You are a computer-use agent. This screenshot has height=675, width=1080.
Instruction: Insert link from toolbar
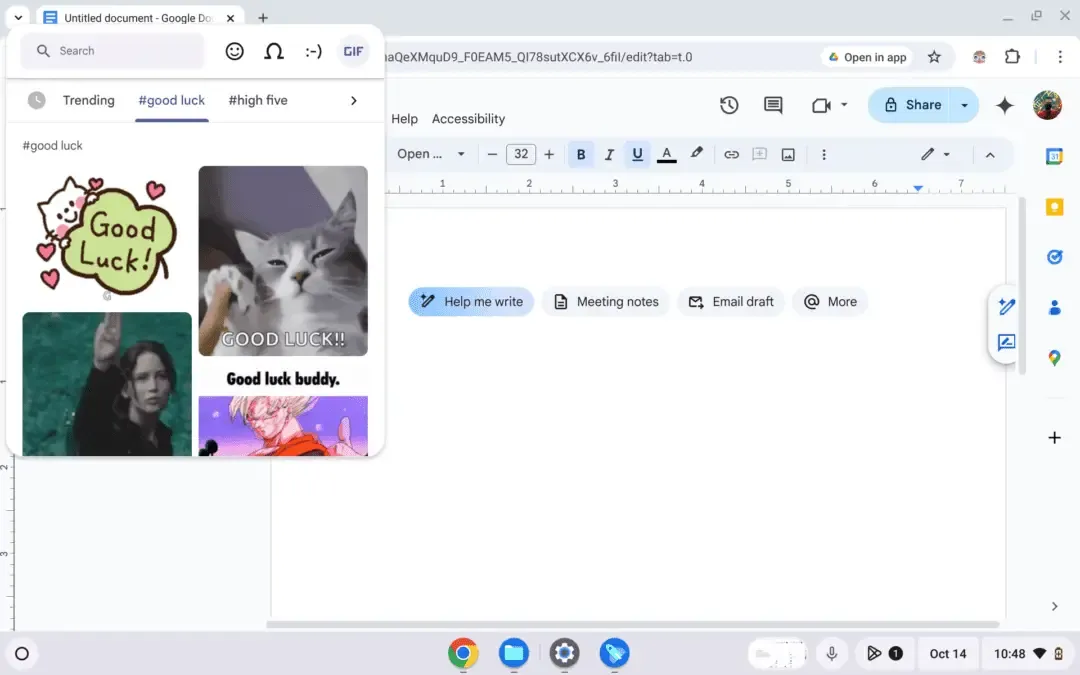click(731, 154)
